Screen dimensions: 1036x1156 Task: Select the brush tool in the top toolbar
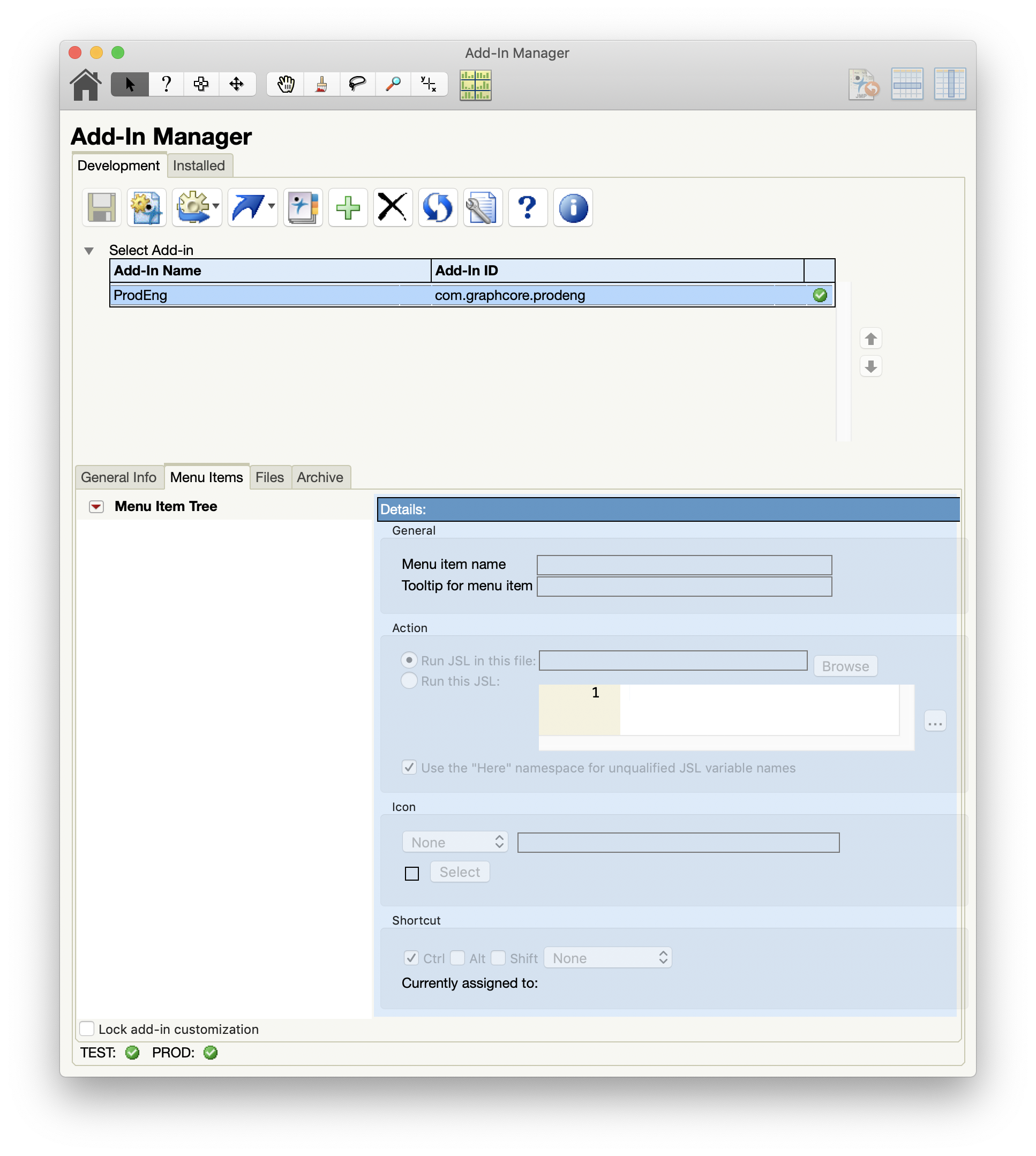tap(321, 84)
